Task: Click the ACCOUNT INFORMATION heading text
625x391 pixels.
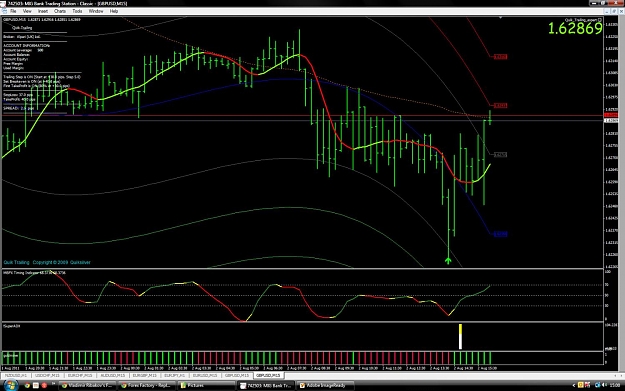Action: point(26,46)
